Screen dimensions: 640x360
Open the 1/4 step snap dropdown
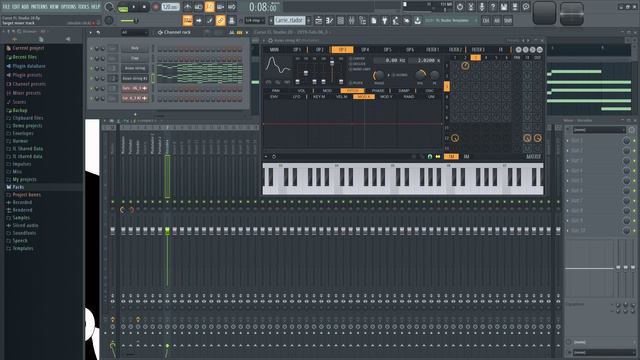[255, 20]
